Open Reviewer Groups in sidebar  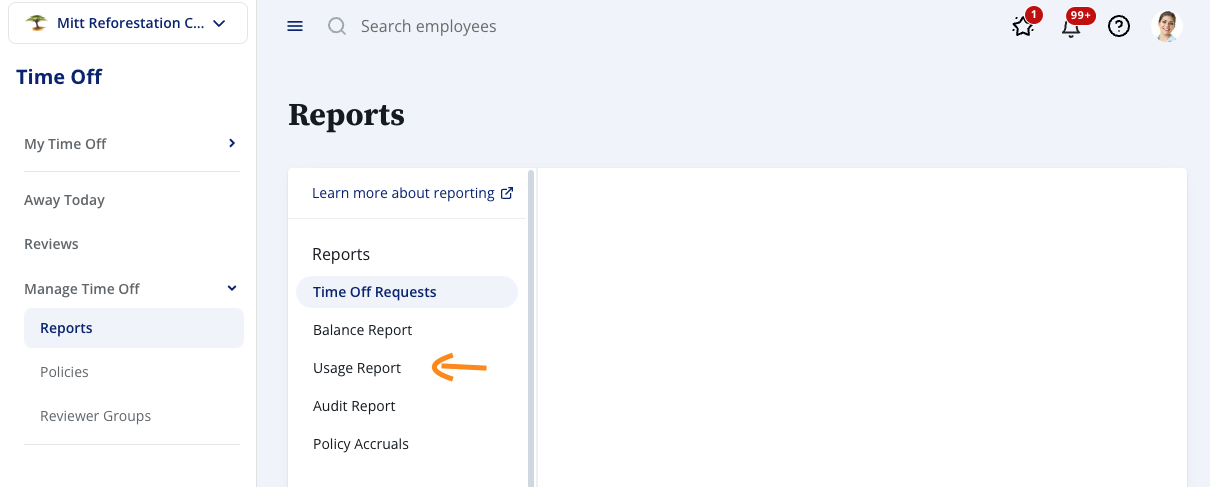(95, 416)
